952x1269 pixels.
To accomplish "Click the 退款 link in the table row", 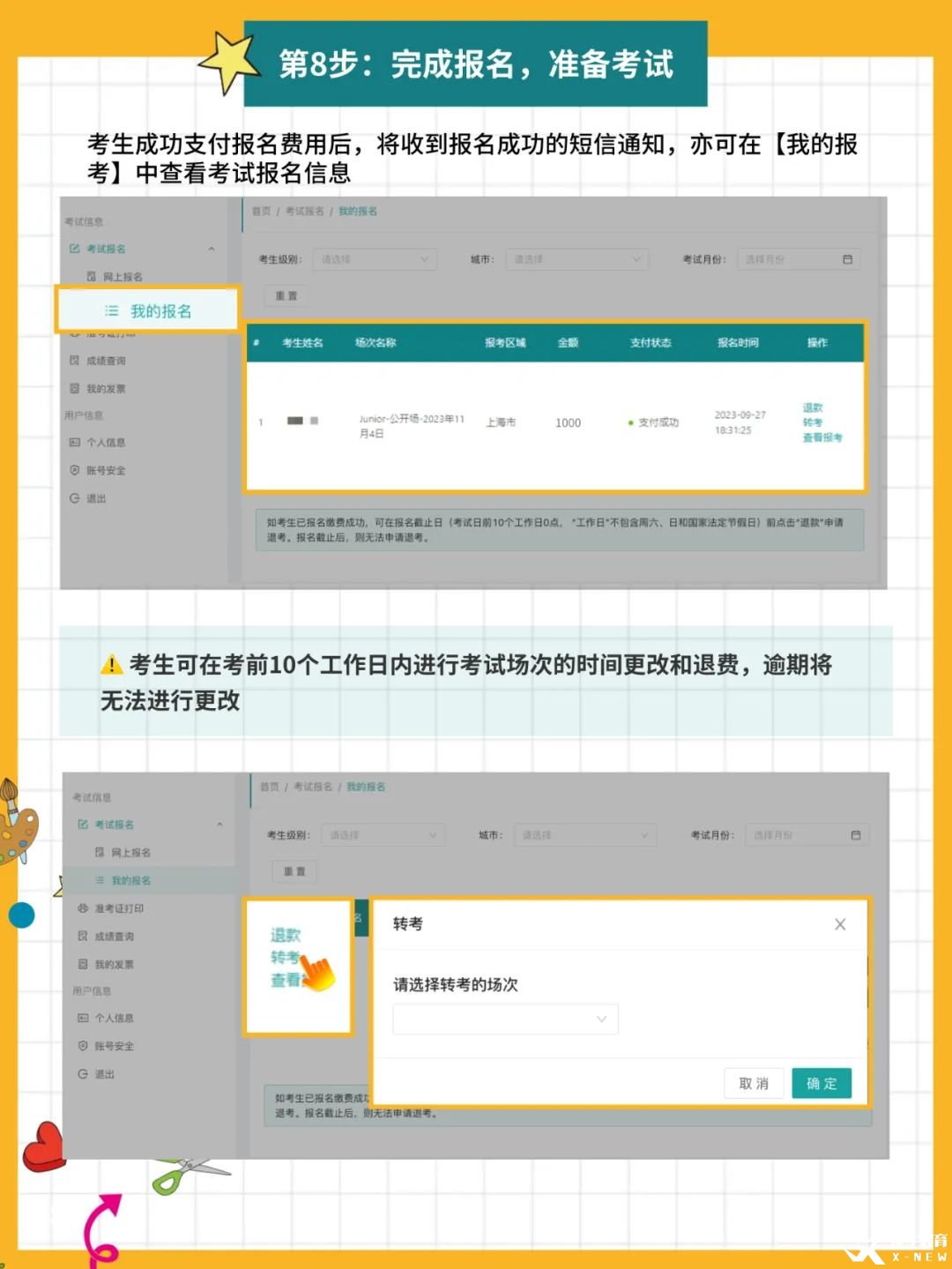I will click(x=813, y=407).
